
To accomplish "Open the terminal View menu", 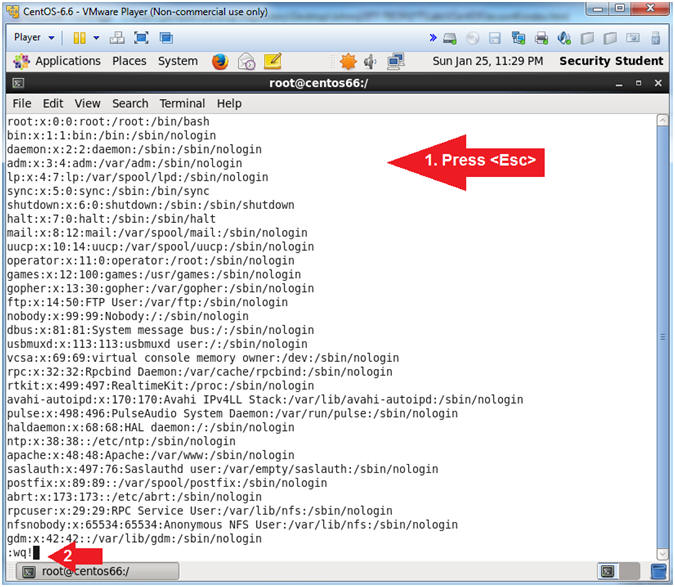I will coord(87,104).
